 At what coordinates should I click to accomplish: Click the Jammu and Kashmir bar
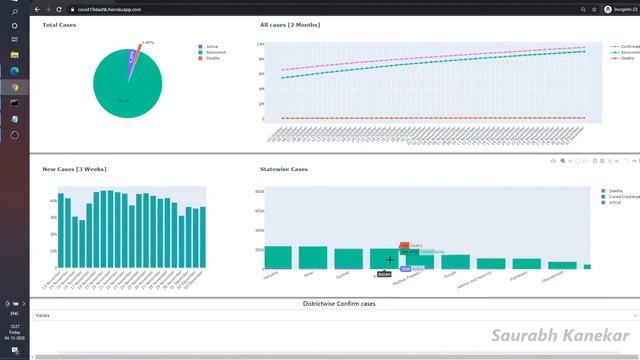[491, 264]
